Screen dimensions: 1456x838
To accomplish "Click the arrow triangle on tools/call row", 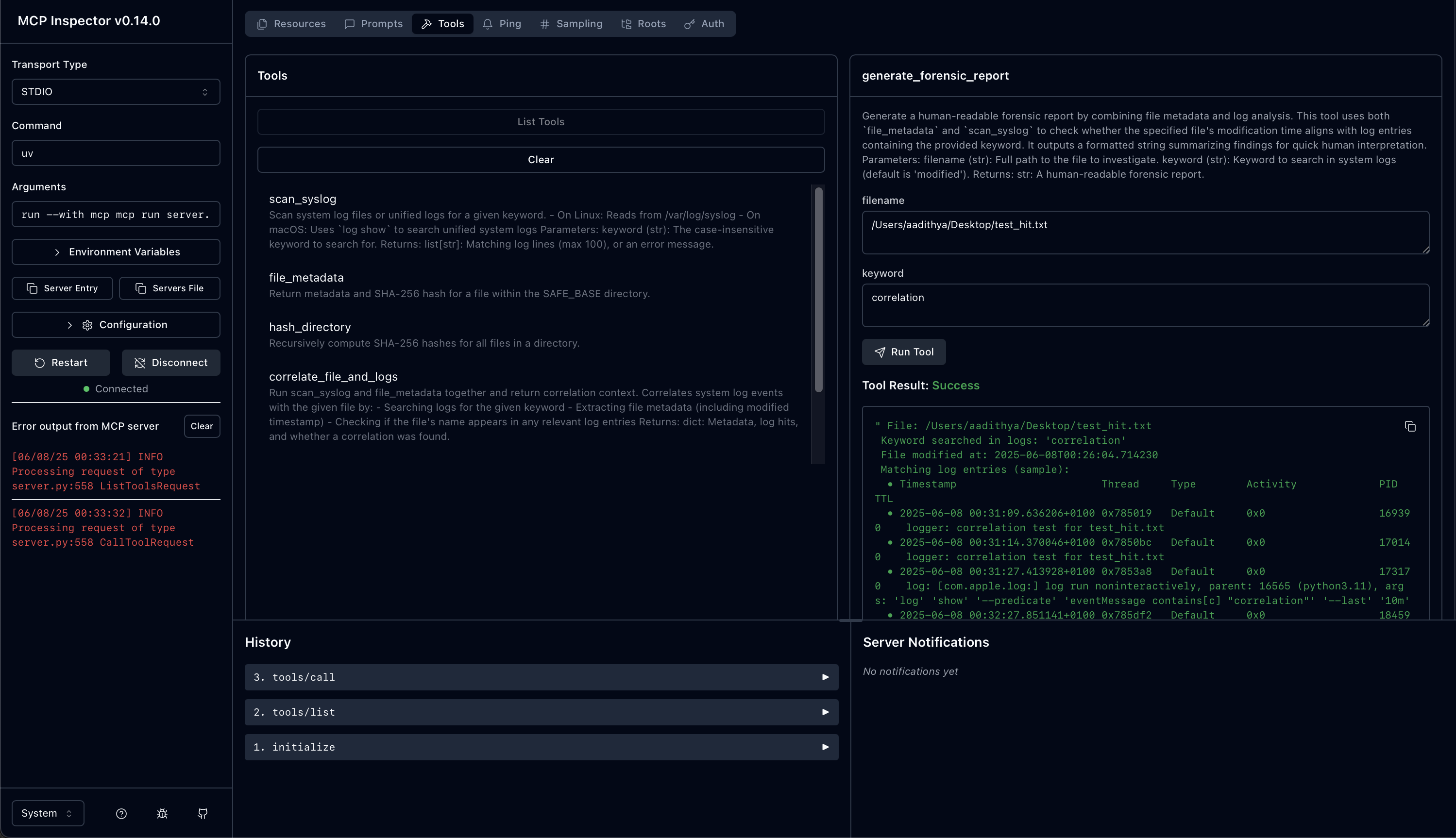I will (x=825, y=677).
